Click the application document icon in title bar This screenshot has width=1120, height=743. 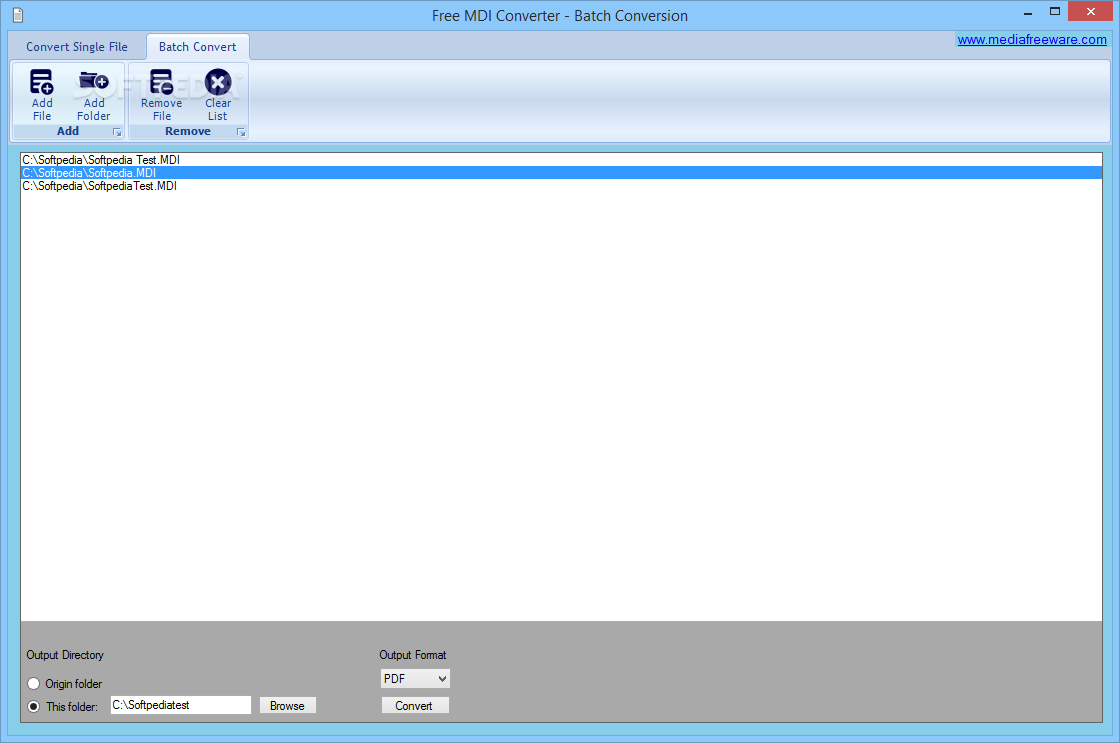[x=18, y=15]
